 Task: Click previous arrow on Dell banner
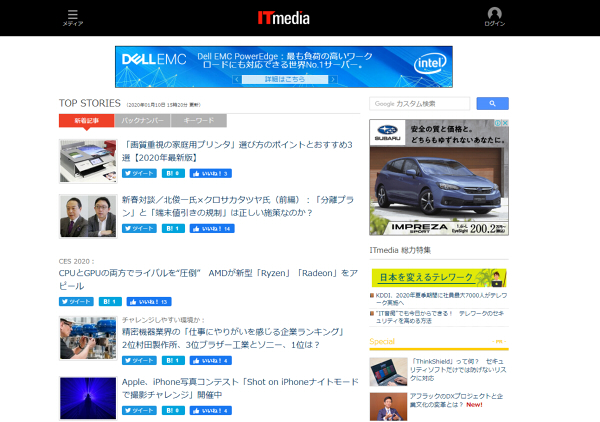pos(236,79)
